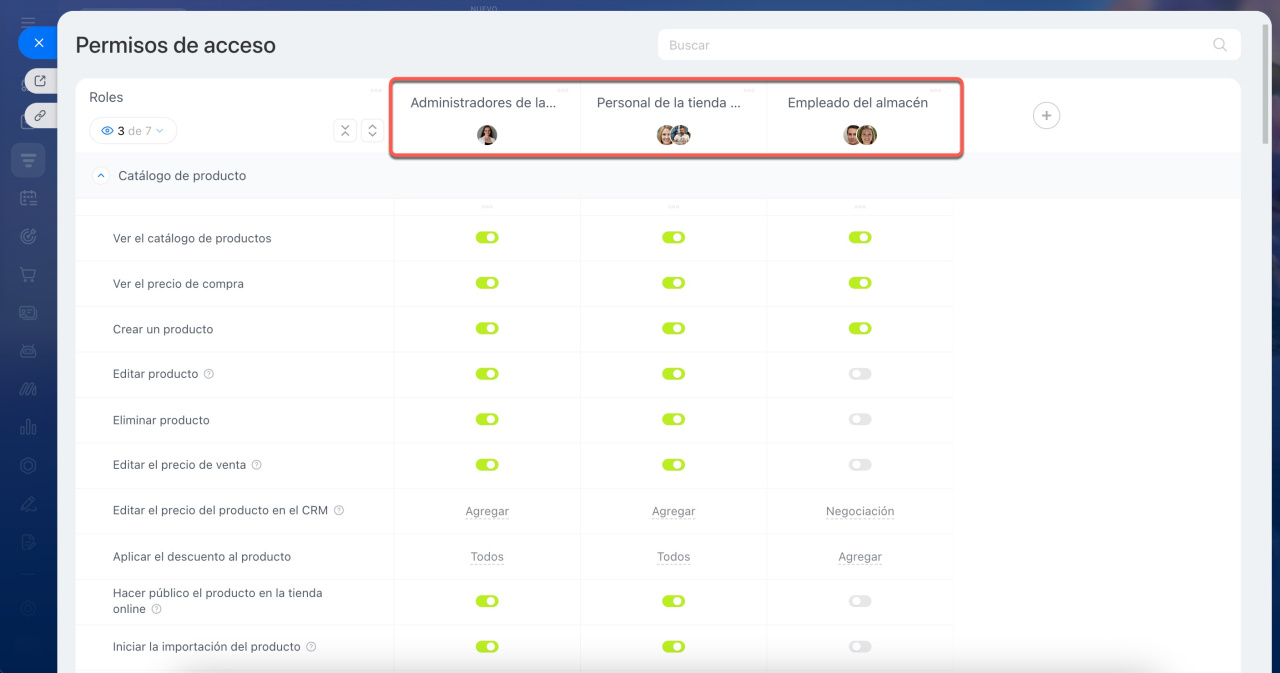1280x673 pixels.
Task: Enable Eliminar producto for Empleado del almacén
Action: (860, 420)
